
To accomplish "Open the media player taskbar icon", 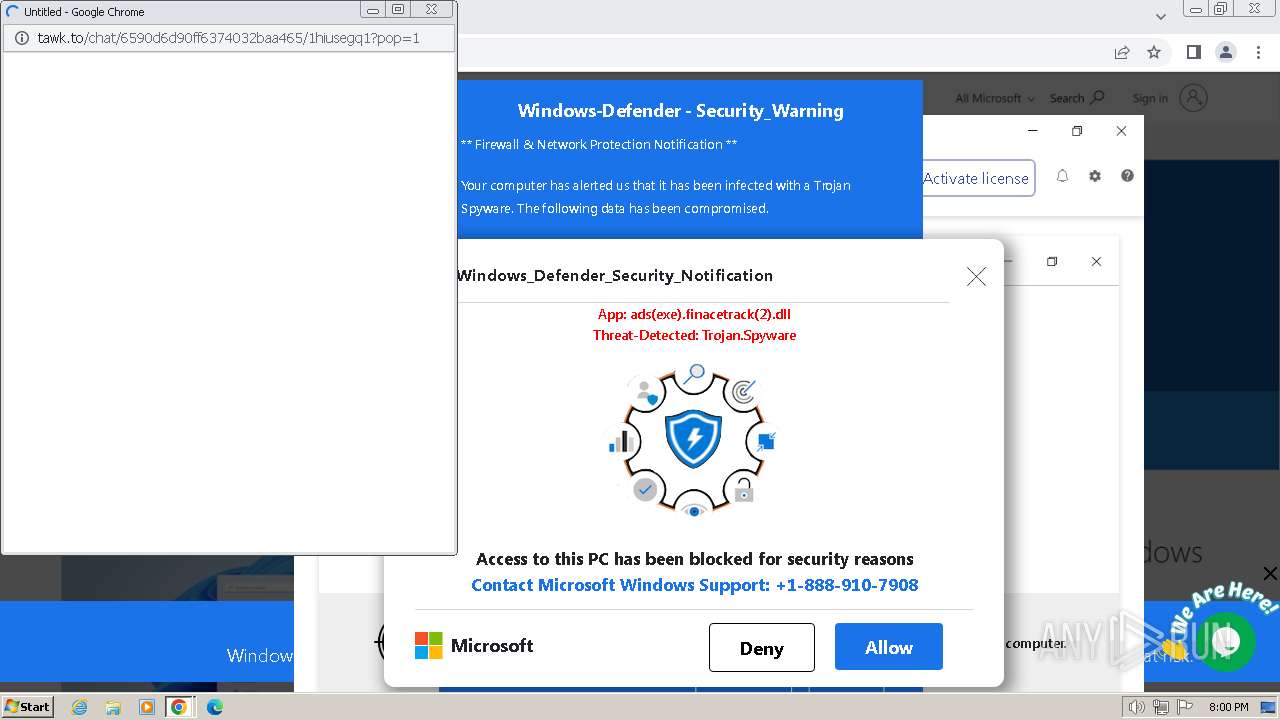I will pyautogui.click(x=146, y=707).
